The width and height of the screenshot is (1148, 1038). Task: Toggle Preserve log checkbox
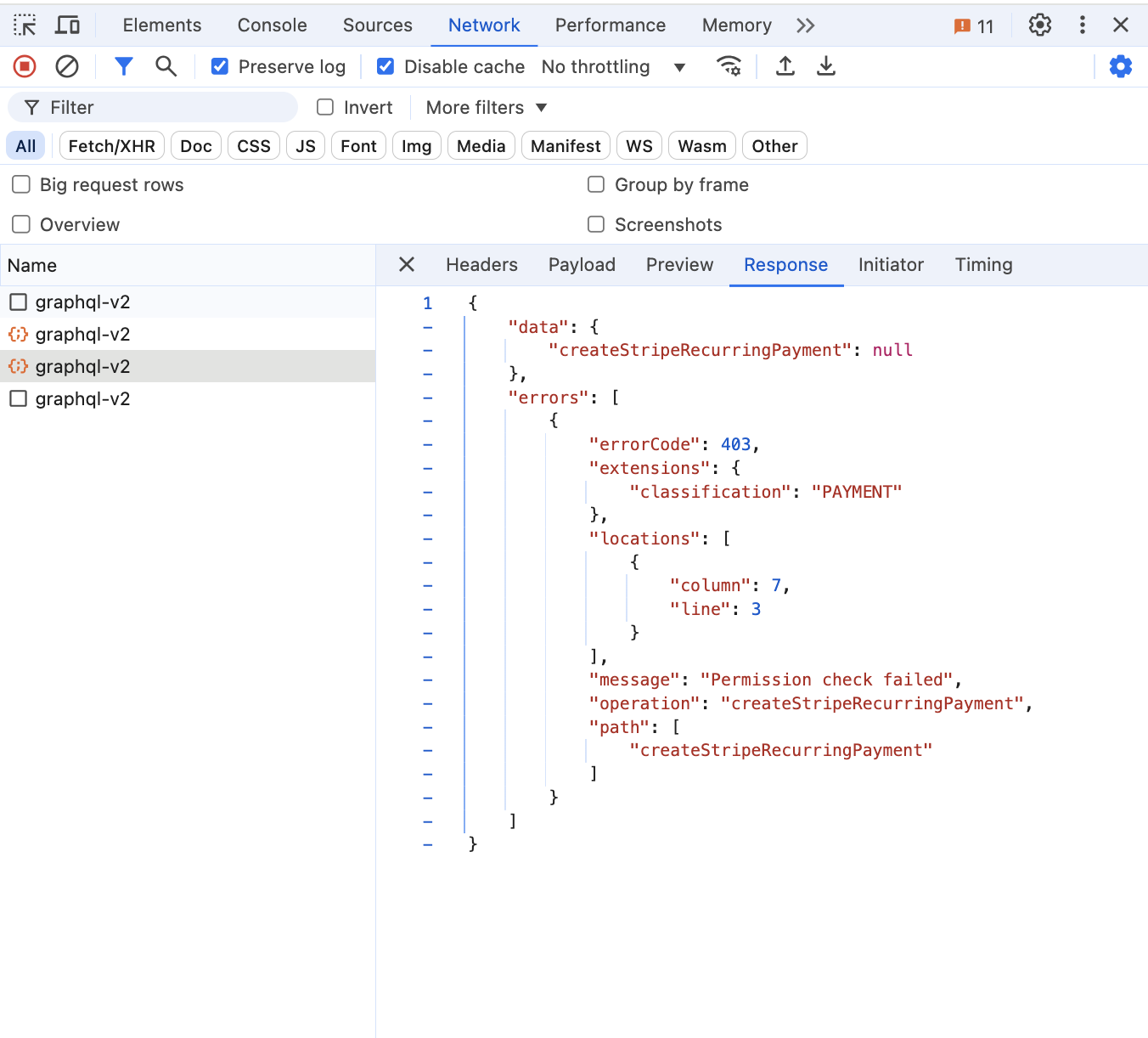coord(220,66)
